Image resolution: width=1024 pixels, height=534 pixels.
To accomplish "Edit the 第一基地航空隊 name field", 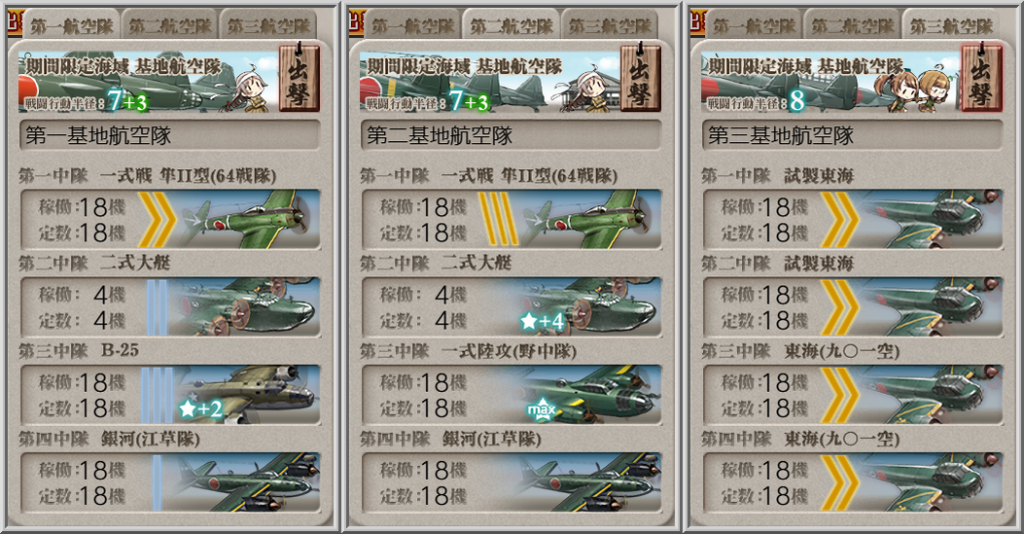I will pyautogui.click(x=170, y=136).
